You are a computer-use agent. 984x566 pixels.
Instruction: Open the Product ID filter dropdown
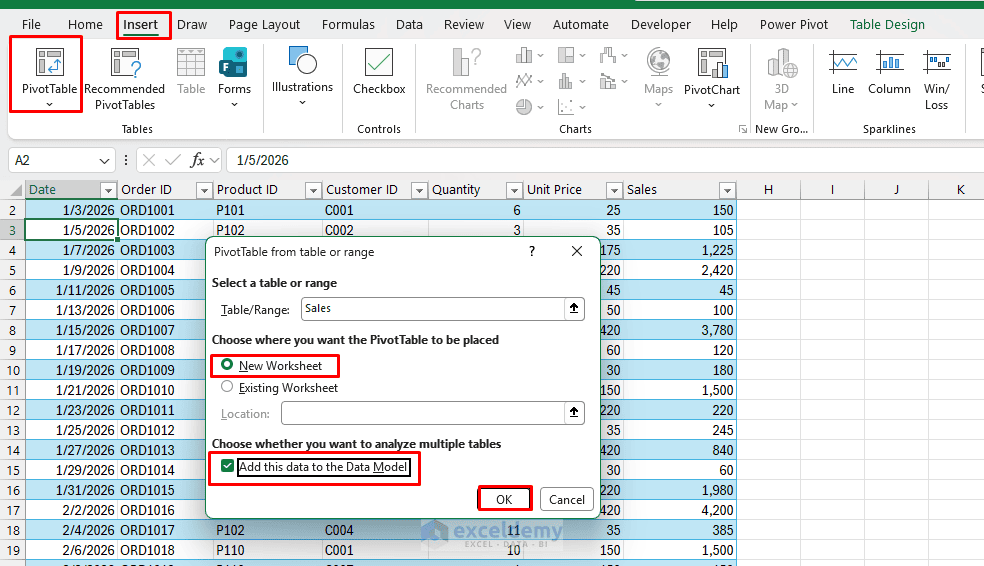313,190
